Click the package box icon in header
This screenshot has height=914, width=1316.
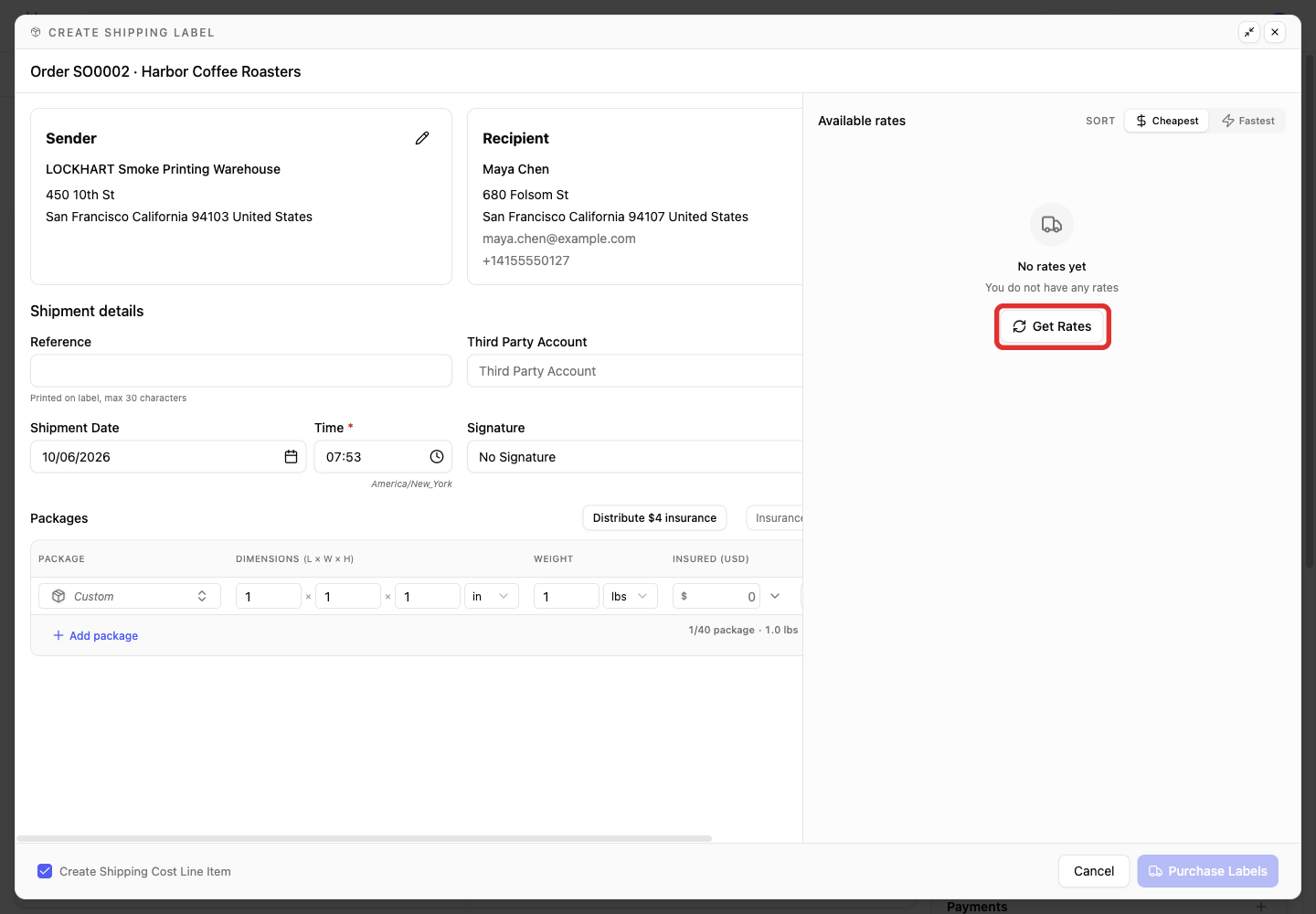[36, 32]
